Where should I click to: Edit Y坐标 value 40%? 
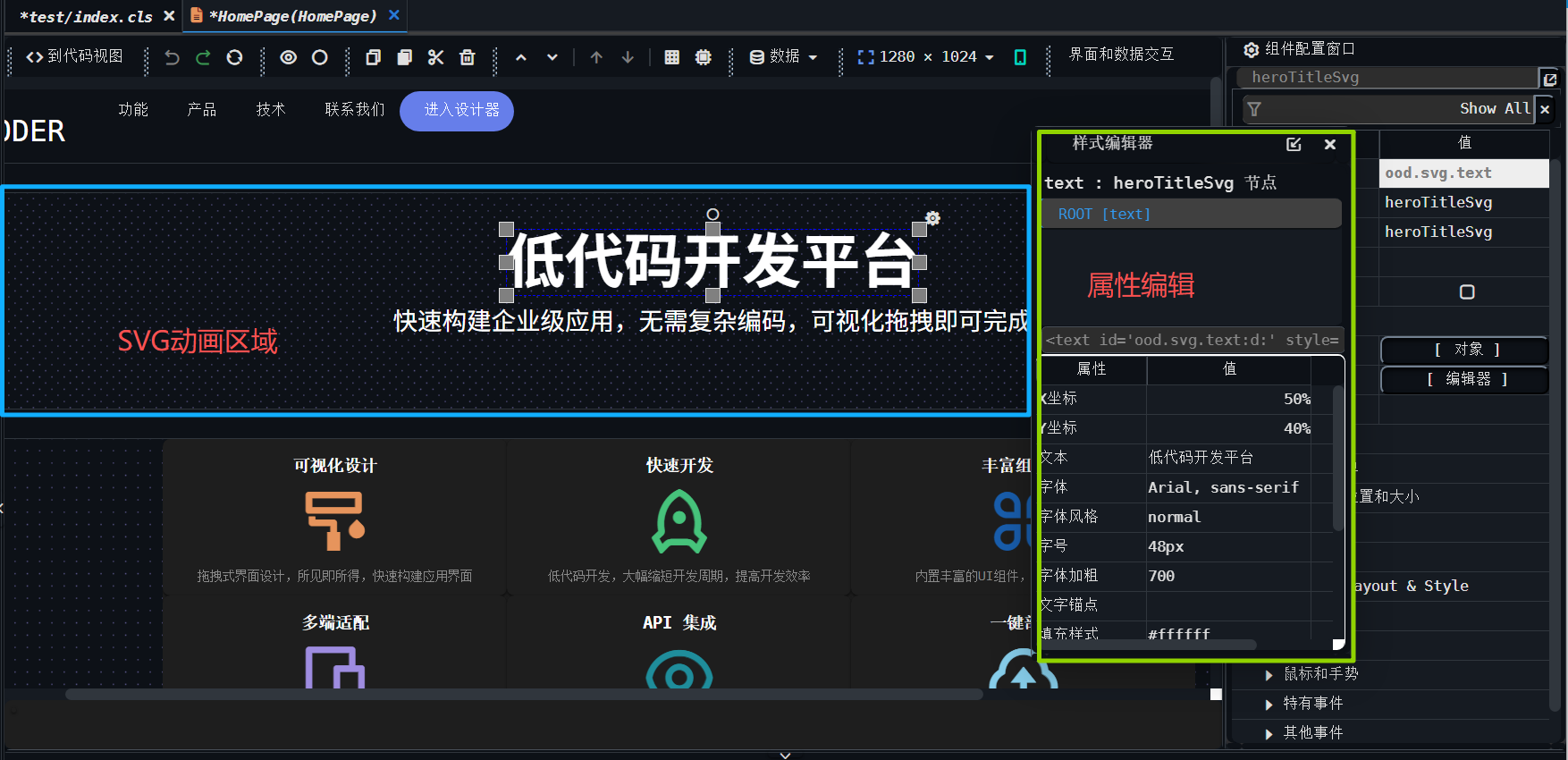pos(1229,428)
